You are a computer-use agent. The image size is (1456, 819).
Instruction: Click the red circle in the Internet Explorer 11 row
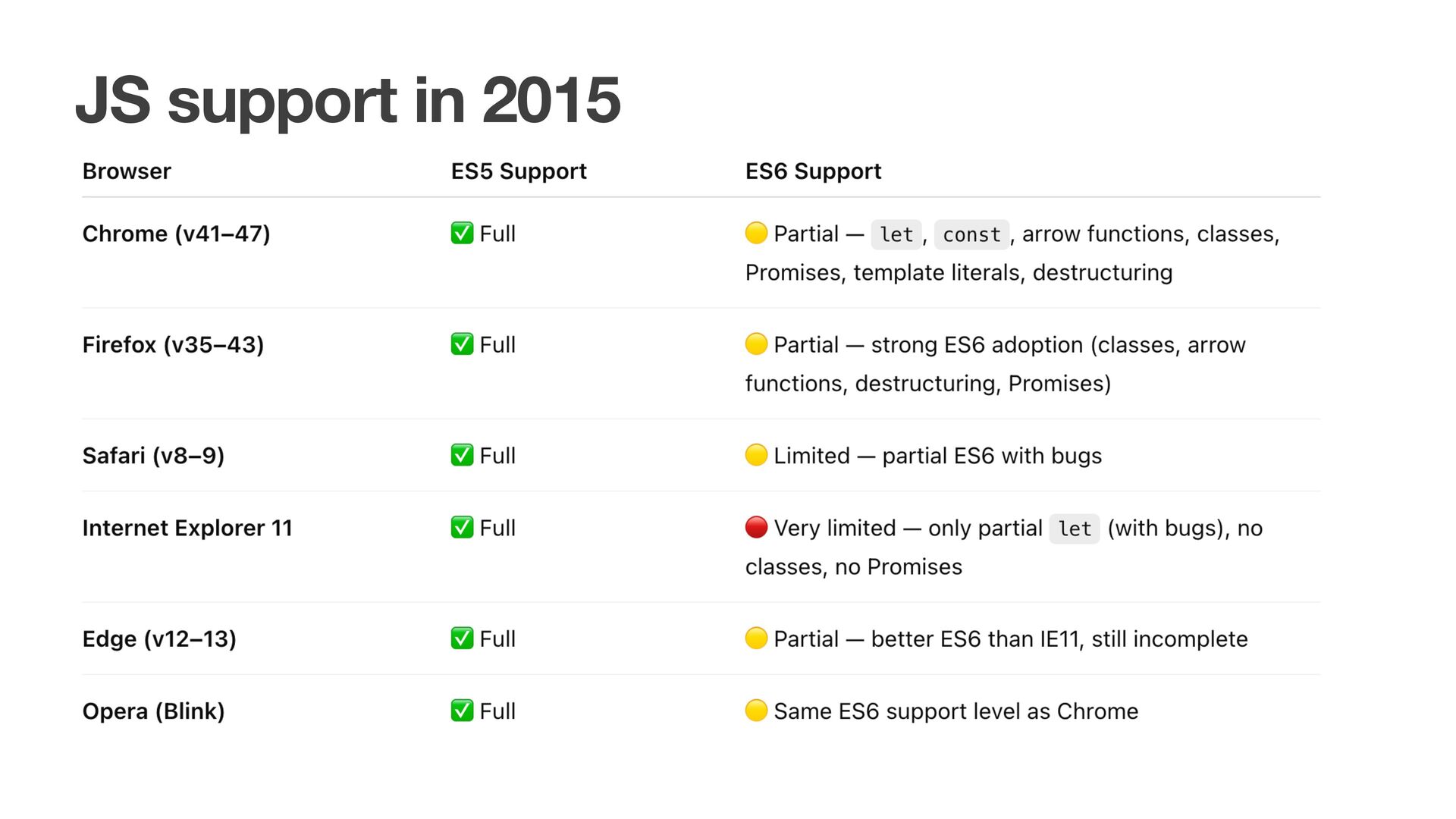[x=756, y=527]
